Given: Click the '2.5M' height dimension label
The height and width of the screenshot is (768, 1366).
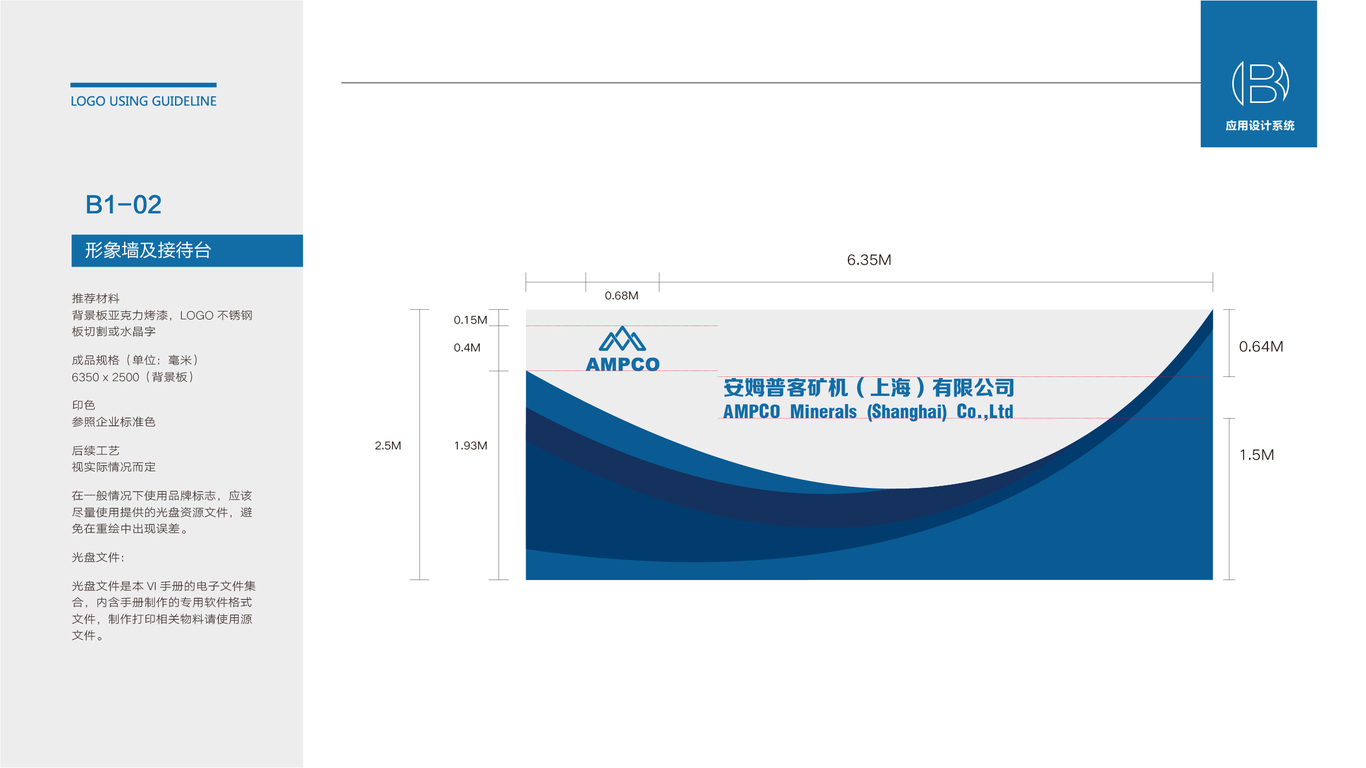Looking at the screenshot, I should (388, 446).
